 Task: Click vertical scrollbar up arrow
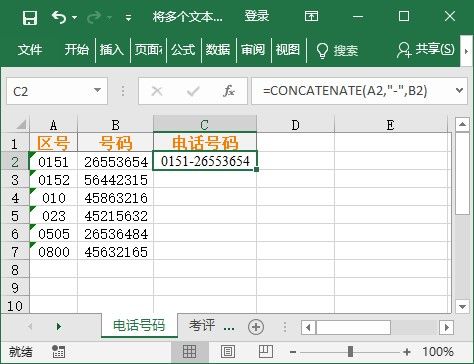pos(462,125)
